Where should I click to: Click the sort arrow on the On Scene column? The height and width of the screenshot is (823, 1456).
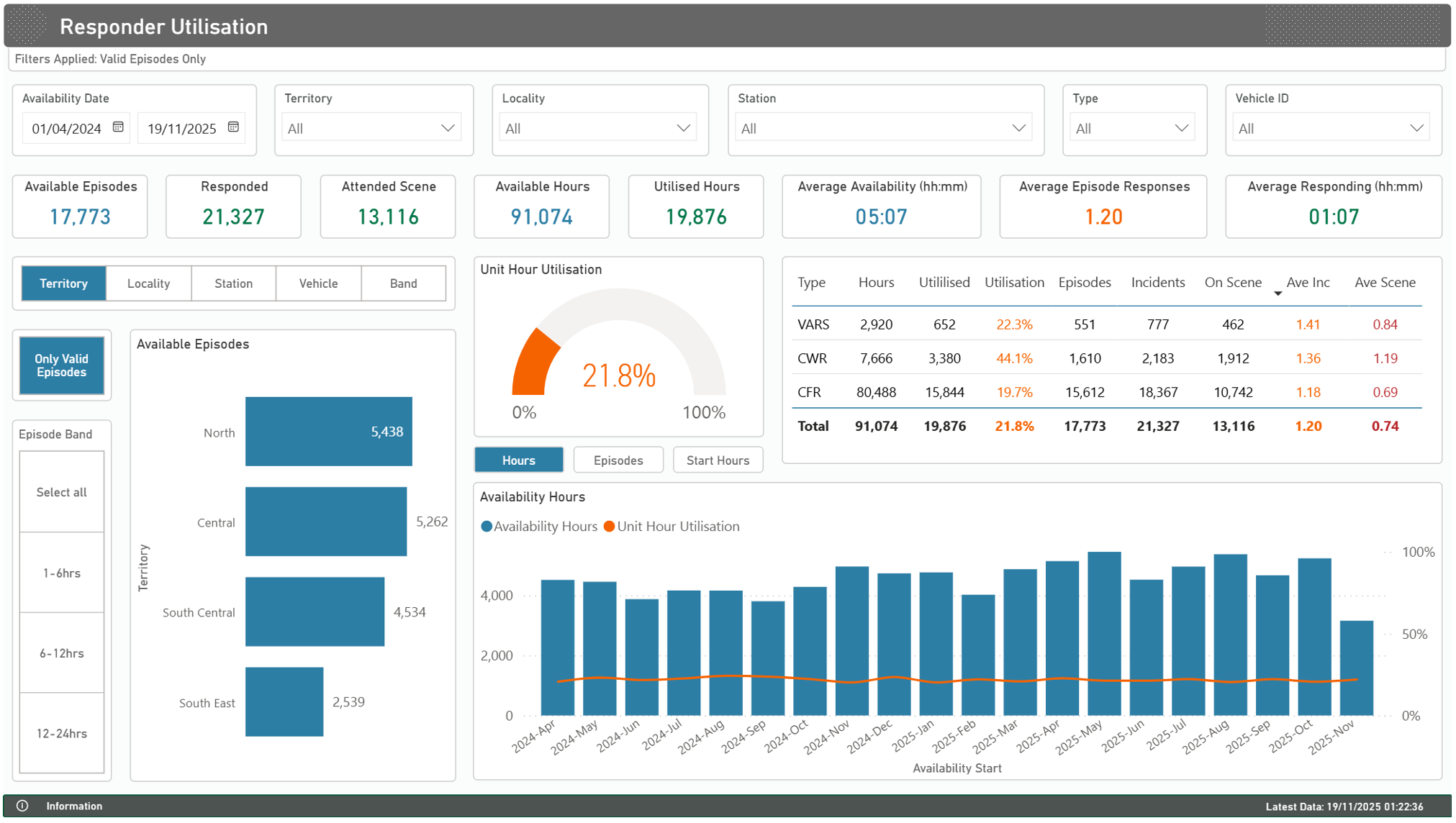click(1278, 294)
